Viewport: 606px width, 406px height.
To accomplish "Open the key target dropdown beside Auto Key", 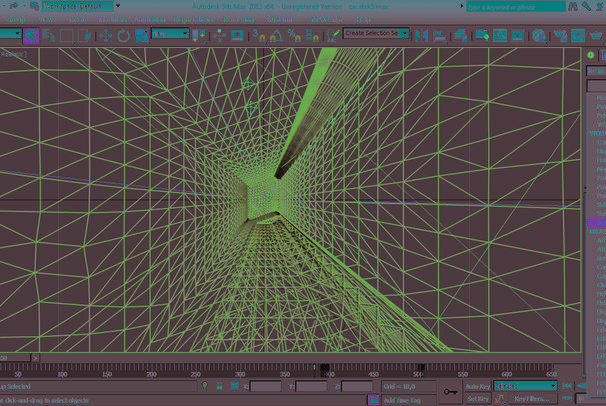I will [526, 386].
